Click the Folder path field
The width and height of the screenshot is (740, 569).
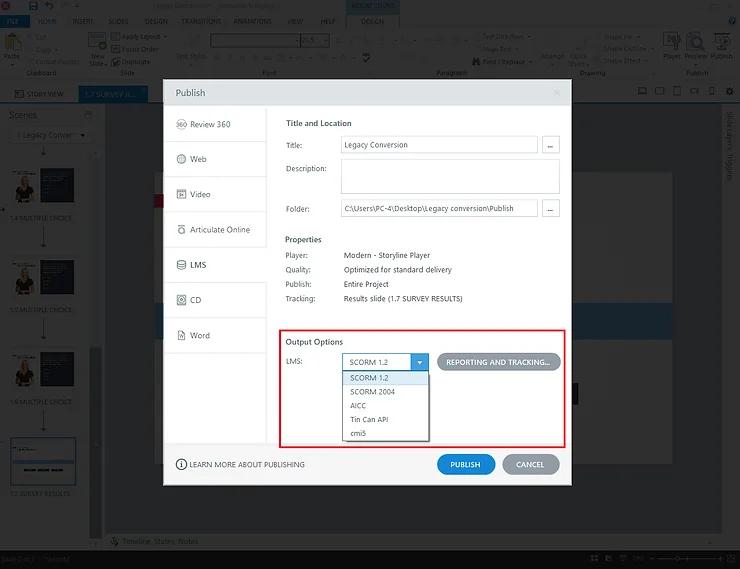point(439,208)
